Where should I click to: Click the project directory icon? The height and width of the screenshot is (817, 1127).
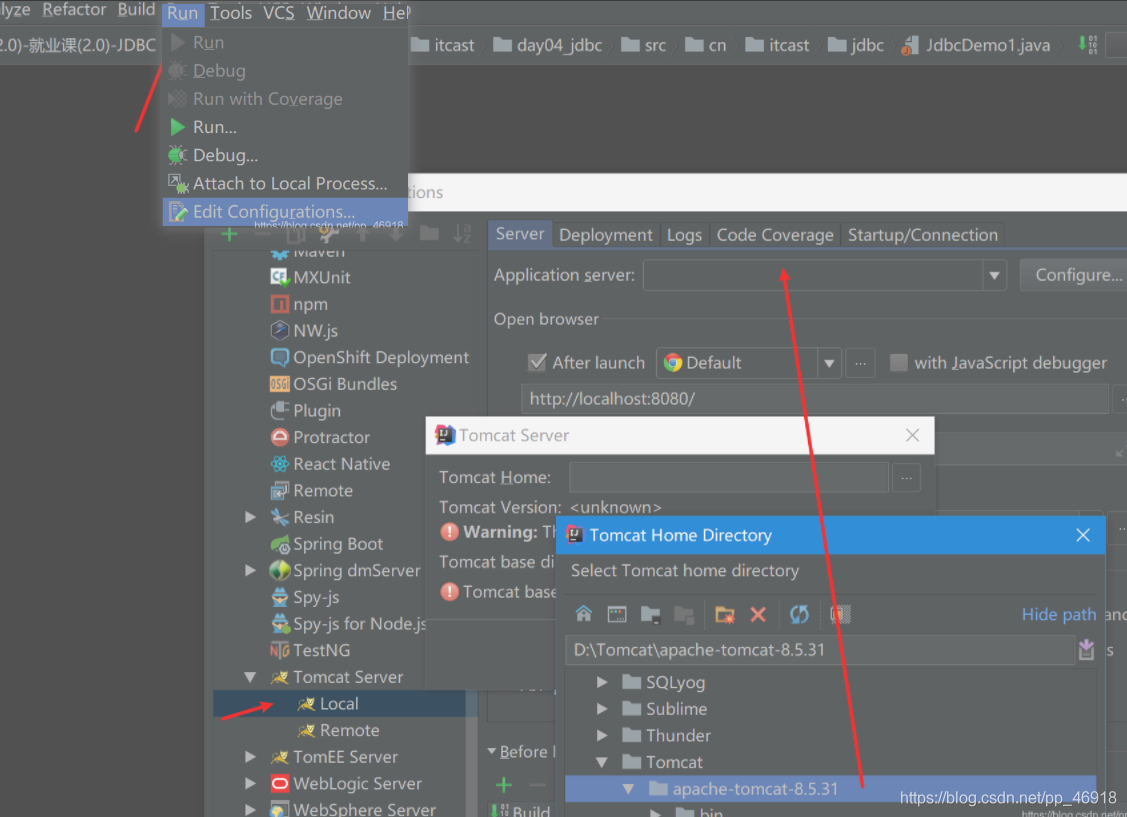click(x=650, y=614)
